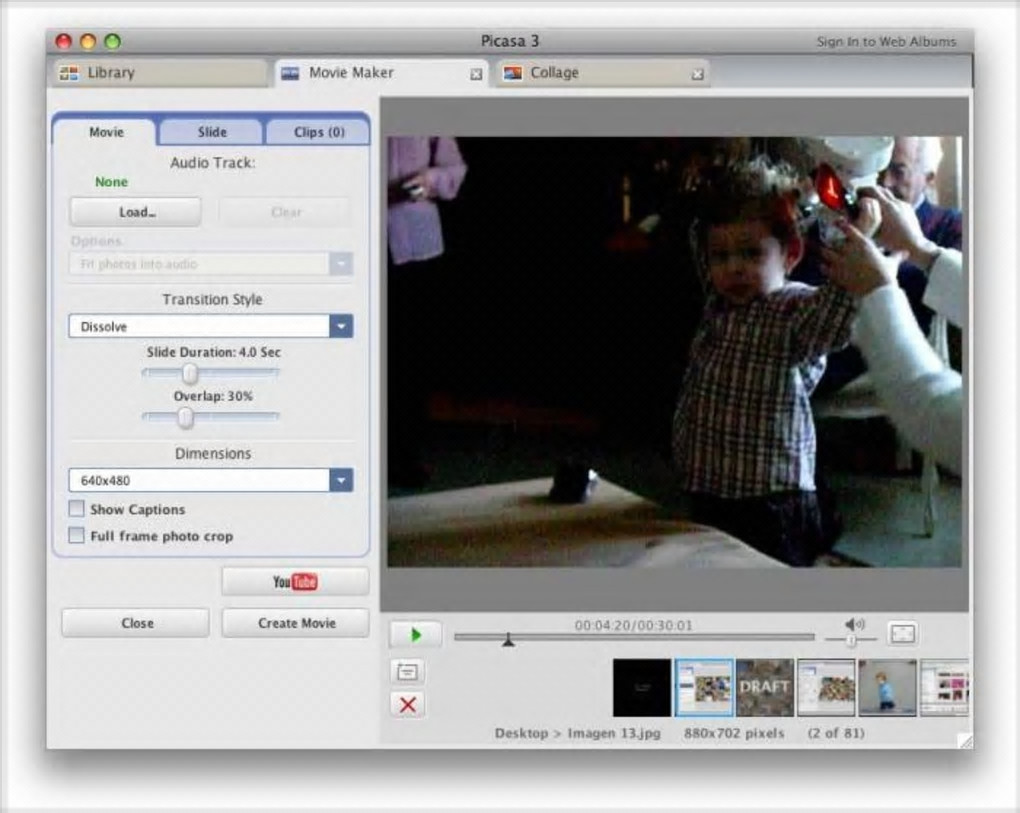Viewport: 1020px width, 813px height.
Task: Open the Transition Style dropdown
Action: pos(341,327)
